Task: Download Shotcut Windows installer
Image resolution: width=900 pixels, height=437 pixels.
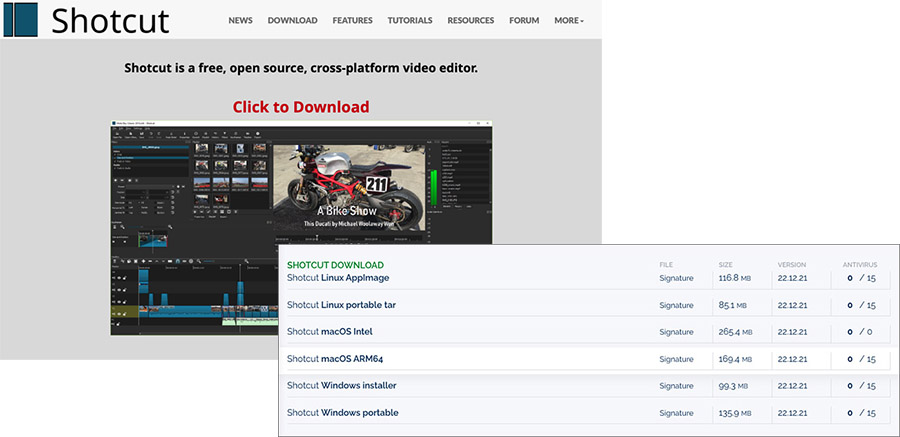Action: pyautogui.click(x=342, y=385)
